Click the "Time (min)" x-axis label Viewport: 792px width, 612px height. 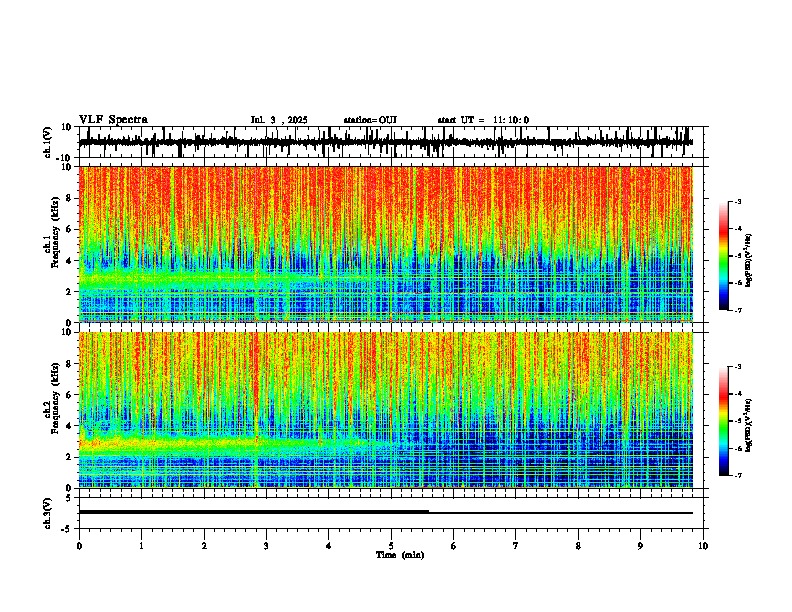pyautogui.click(x=400, y=555)
